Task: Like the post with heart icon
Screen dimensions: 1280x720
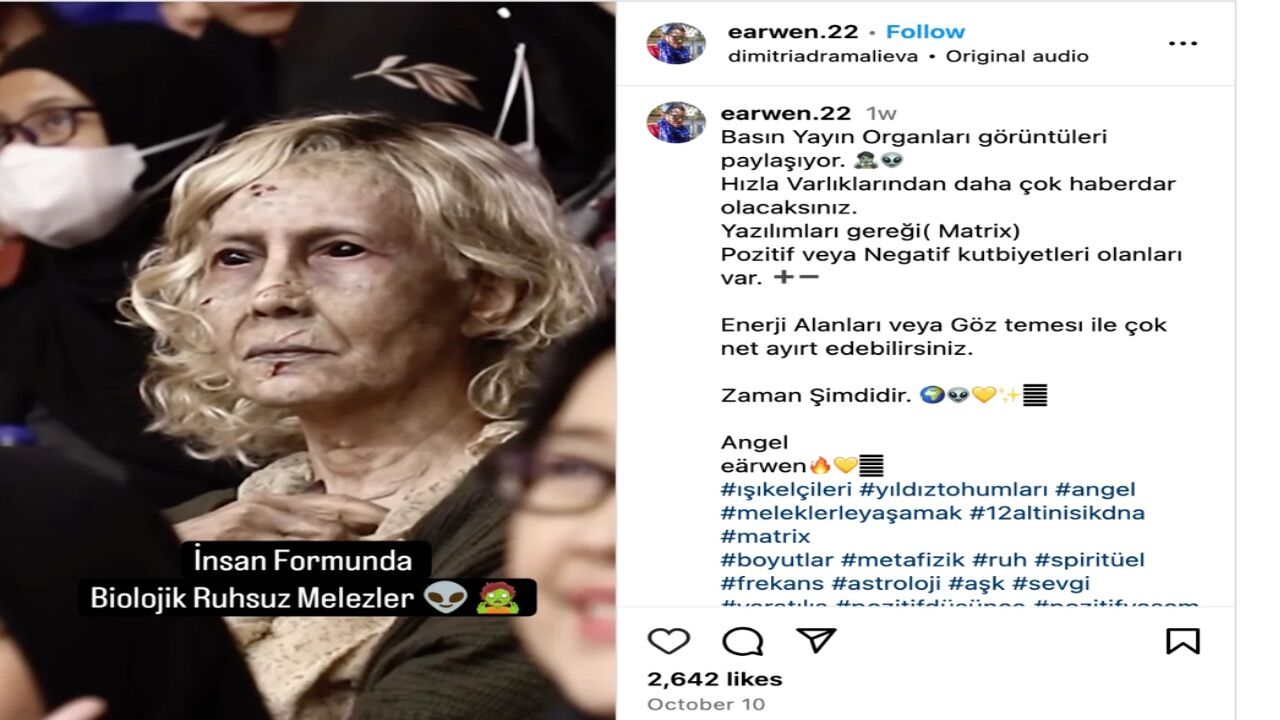Action: tap(668, 641)
